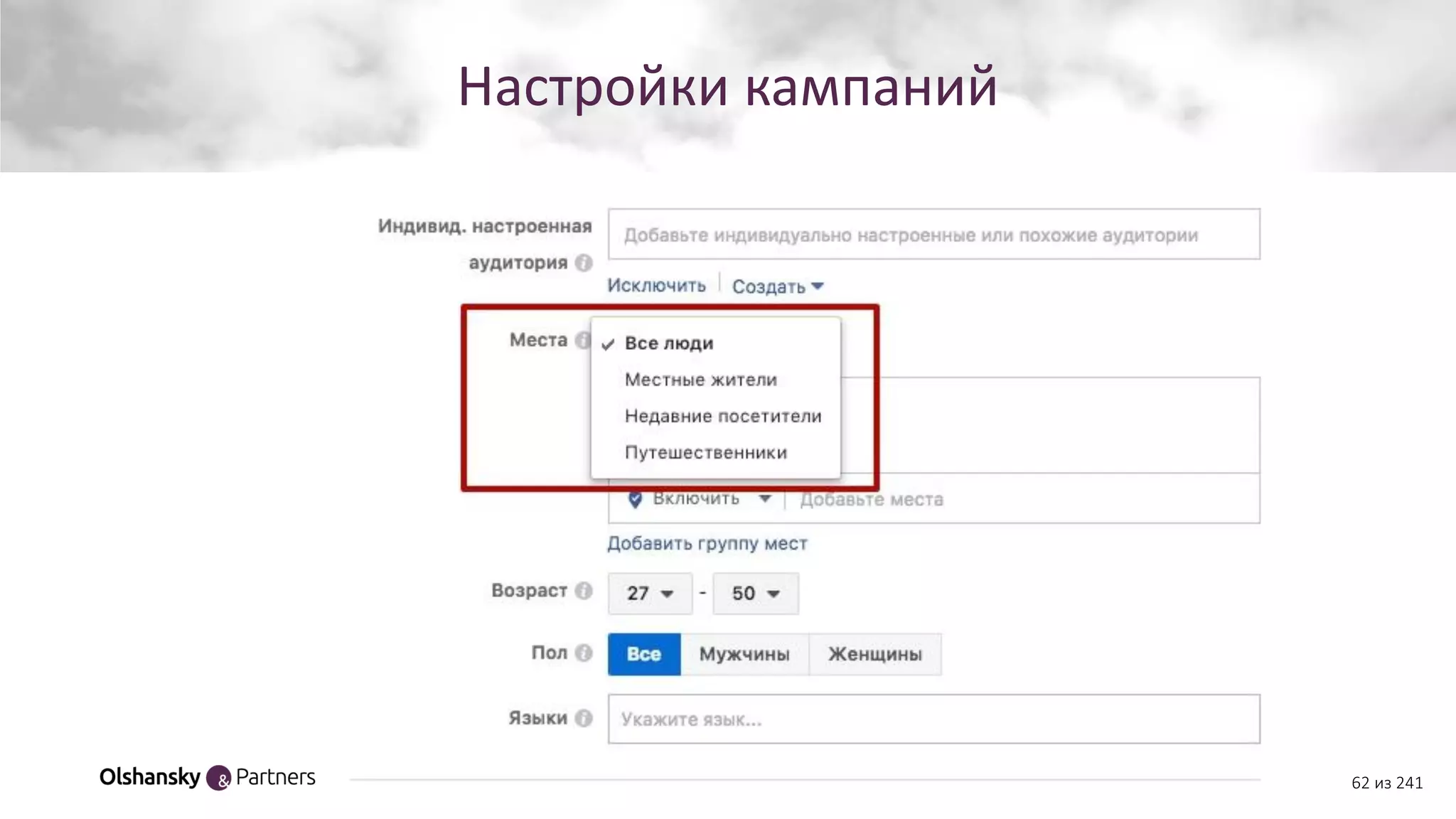Image resolution: width=1456 pixels, height=819 pixels.
Task: Click the Исключить link
Action: (x=656, y=286)
